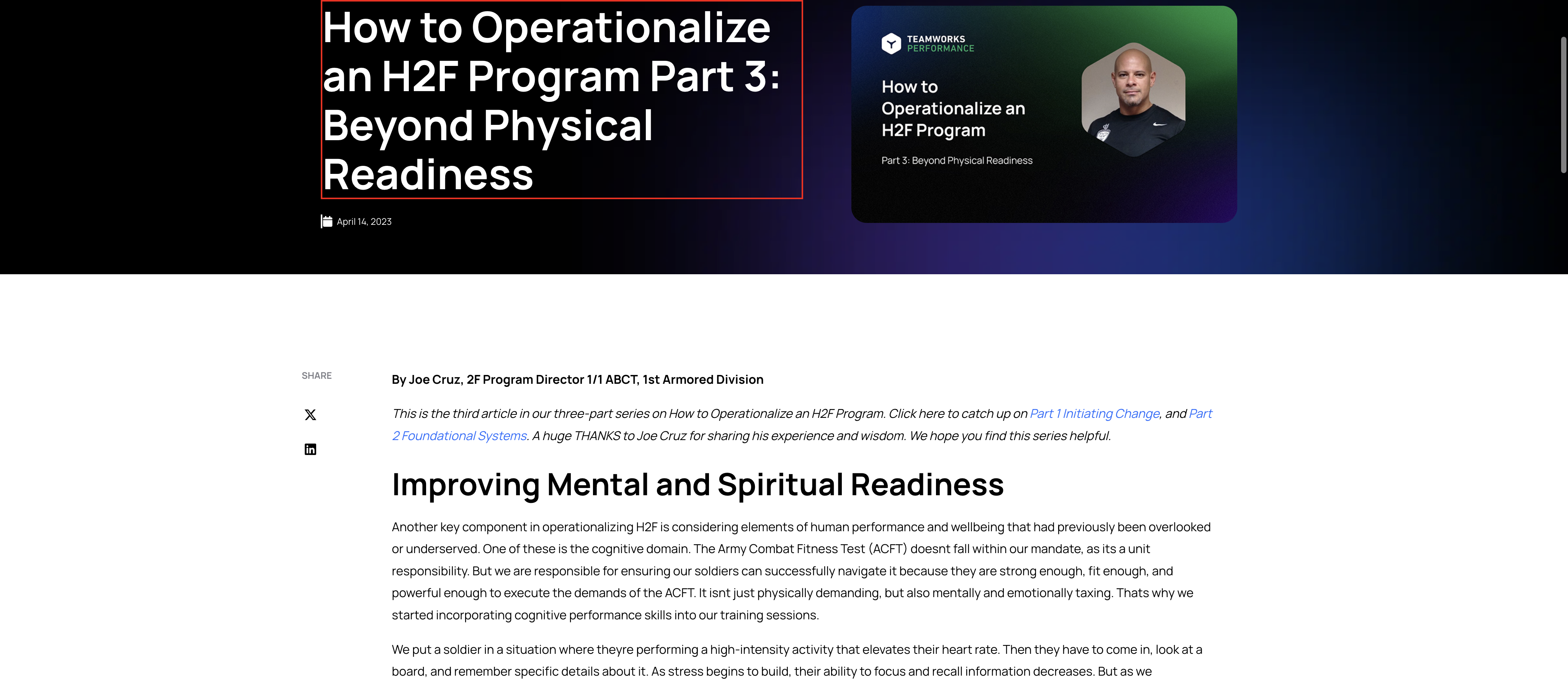This screenshot has height=681, width=1568.
Task: Click the paragraph beginning 'We put a soldier'
Action: [796, 660]
